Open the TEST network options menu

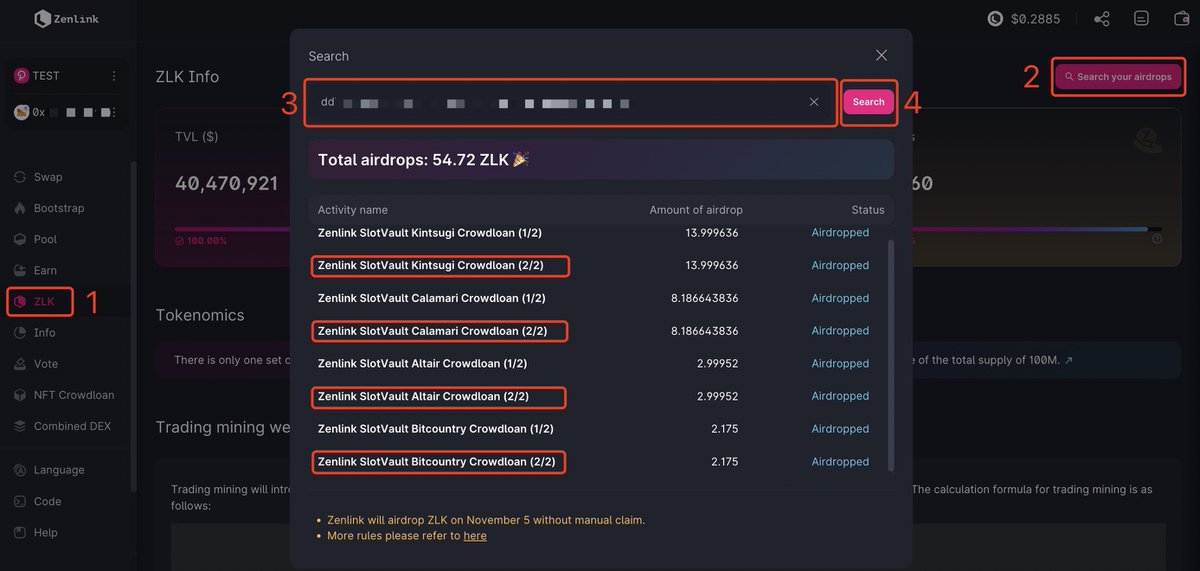[114, 76]
